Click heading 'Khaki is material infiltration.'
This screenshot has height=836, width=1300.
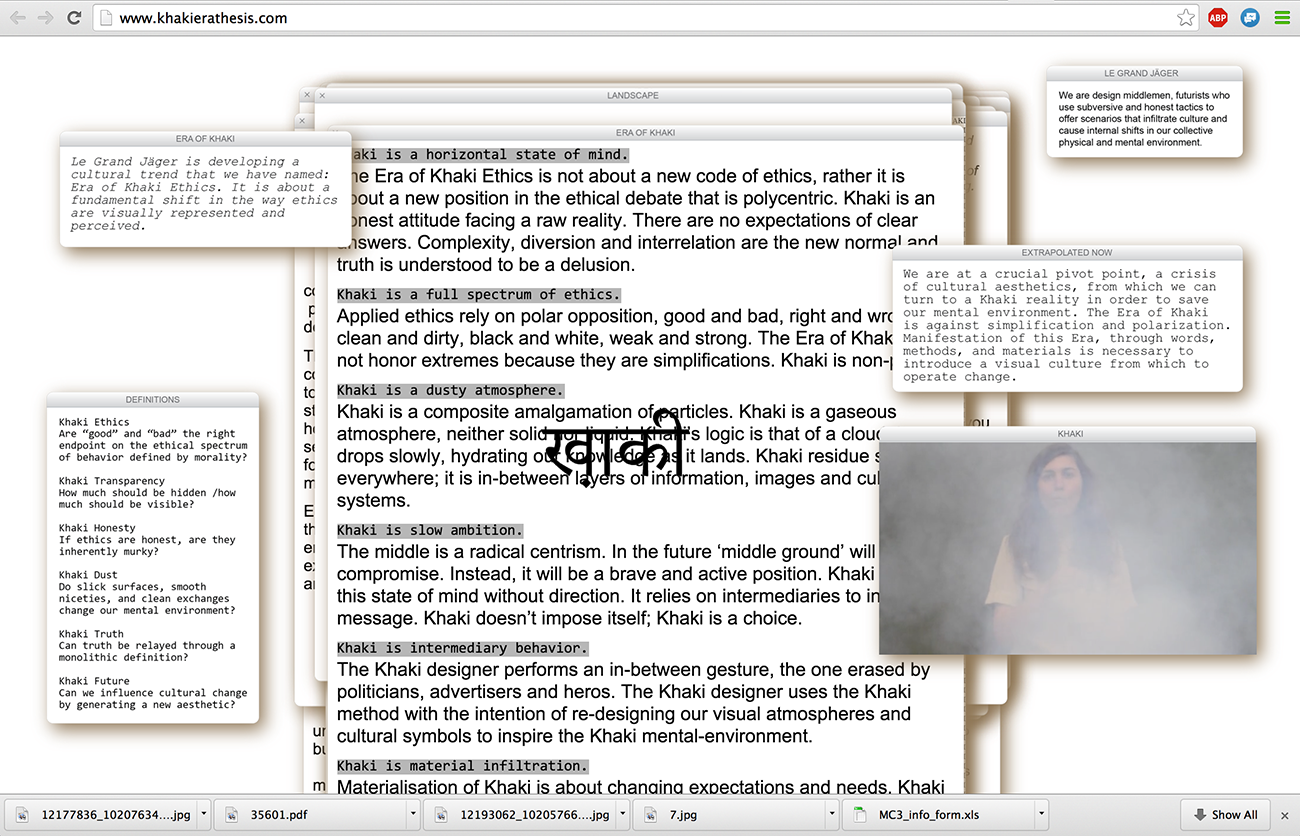(462, 766)
